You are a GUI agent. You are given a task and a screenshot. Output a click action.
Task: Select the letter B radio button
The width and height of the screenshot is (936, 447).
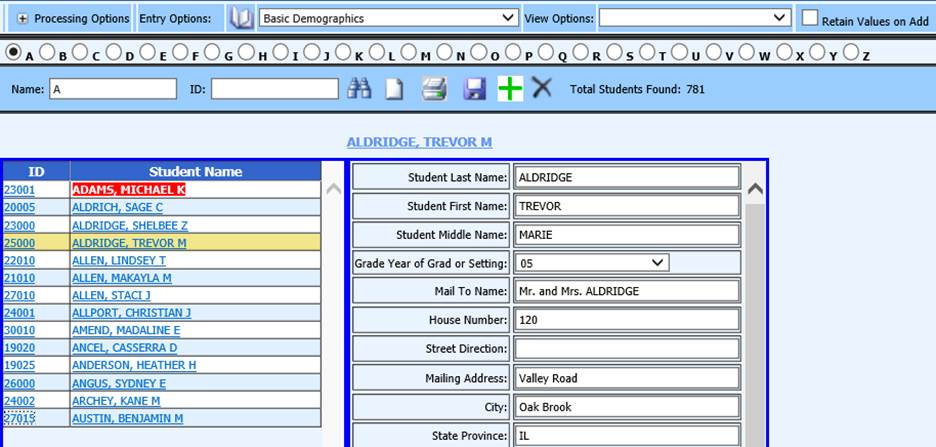[46, 52]
